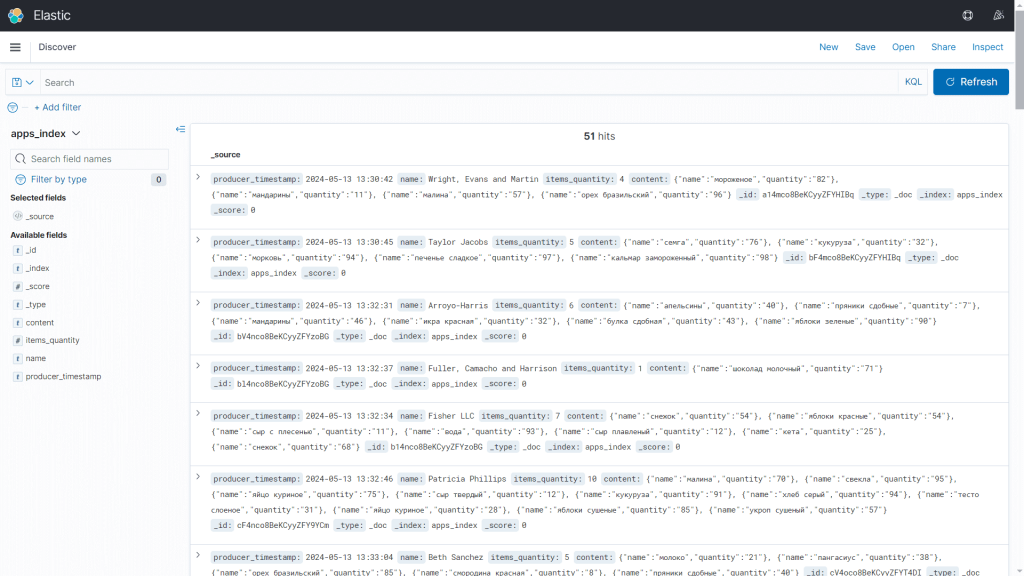The image size is (1024, 576).
Task: Expand the Taylor Jacobs document row
Action: 198,240
